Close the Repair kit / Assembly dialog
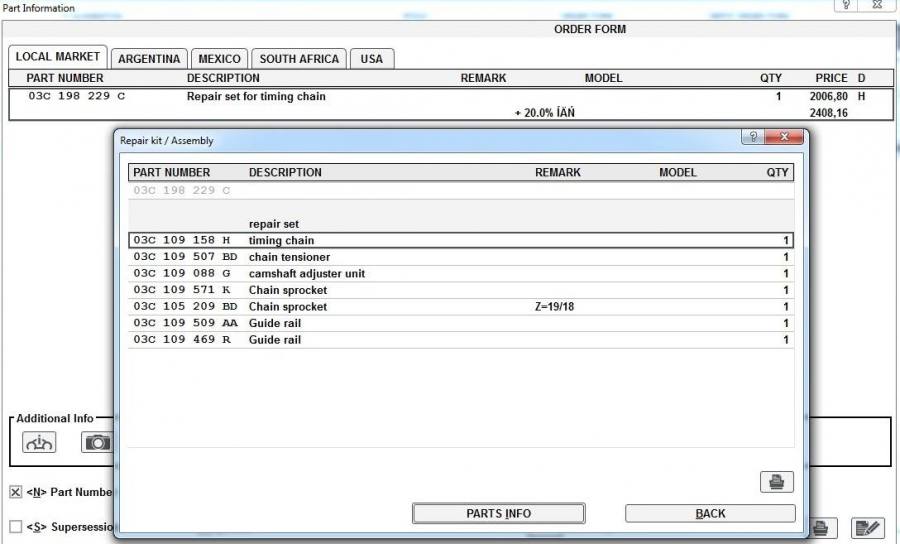Screen dimensions: 900x544 [787, 137]
